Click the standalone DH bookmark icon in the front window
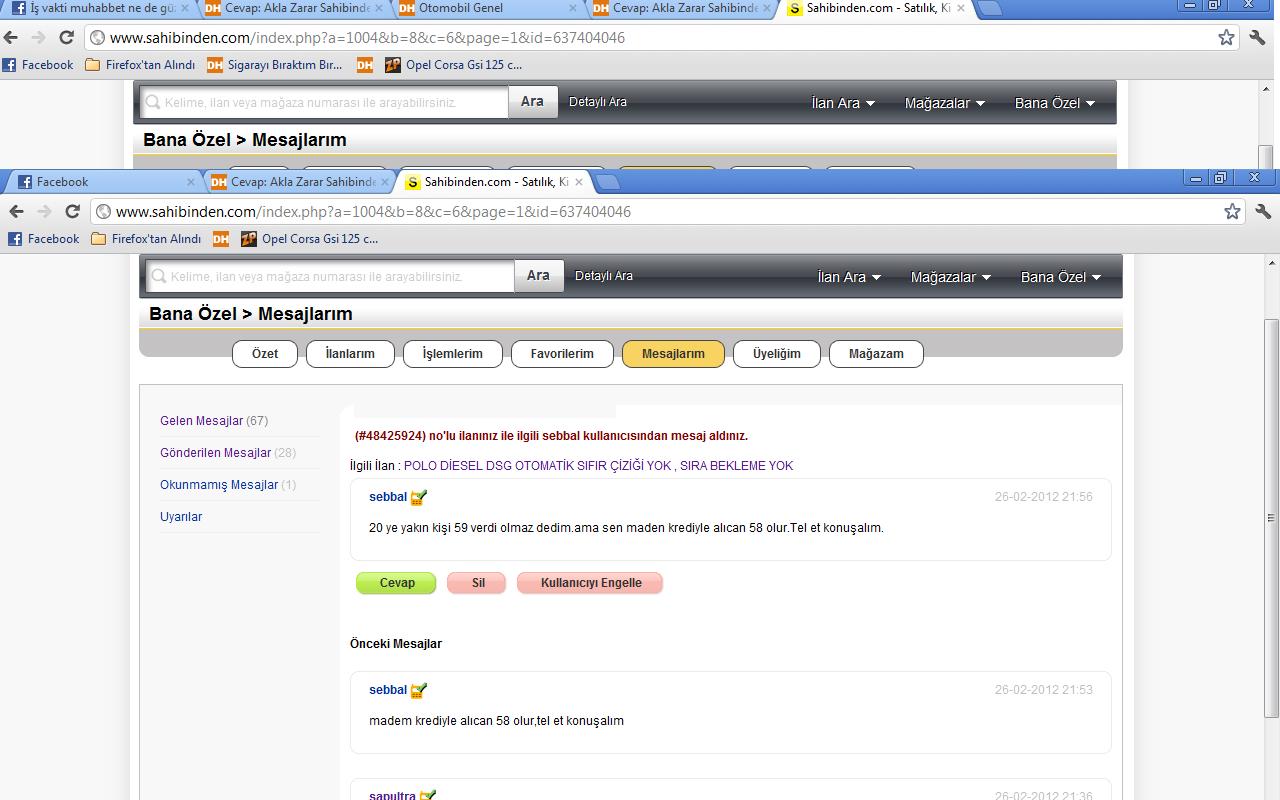Image resolution: width=1280 pixels, height=800 pixels. coord(220,239)
